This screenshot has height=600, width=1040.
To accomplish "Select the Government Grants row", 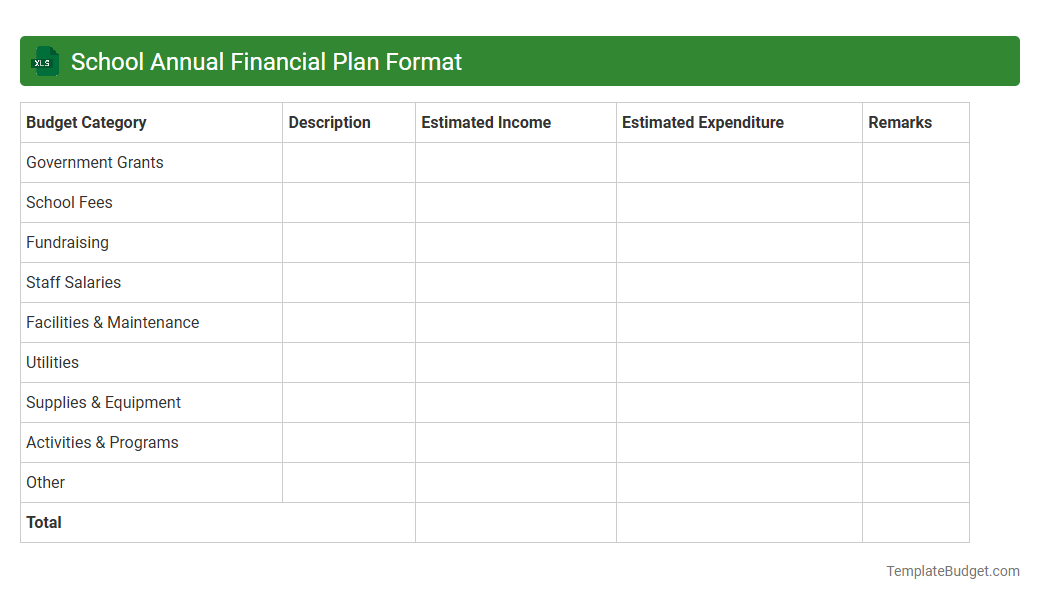I will [x=94, y=162].
